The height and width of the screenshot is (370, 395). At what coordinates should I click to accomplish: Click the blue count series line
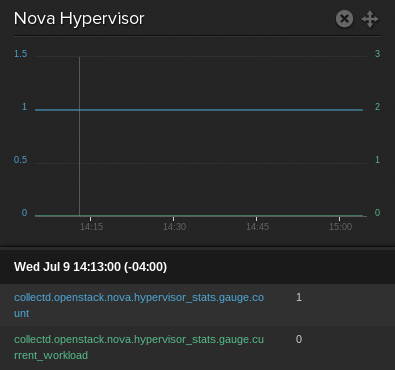tap(199, 110)
